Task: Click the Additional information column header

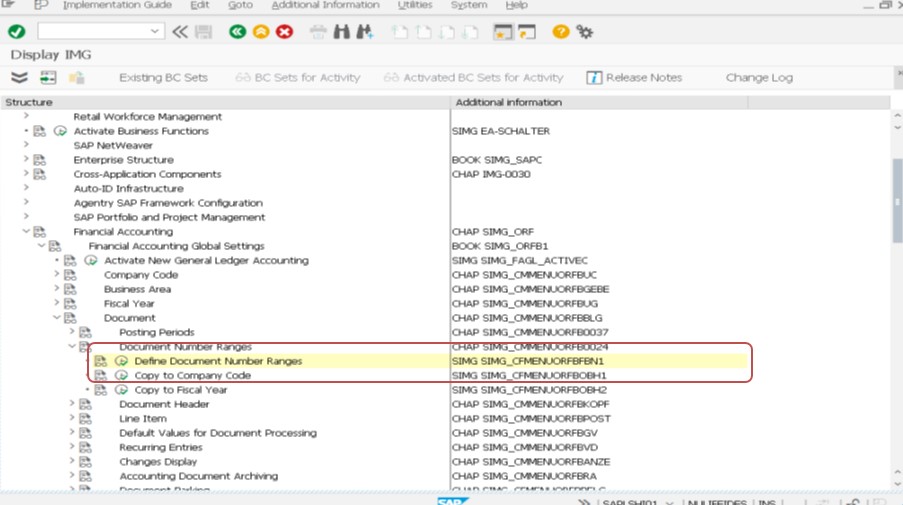Action: coord(599,102)
